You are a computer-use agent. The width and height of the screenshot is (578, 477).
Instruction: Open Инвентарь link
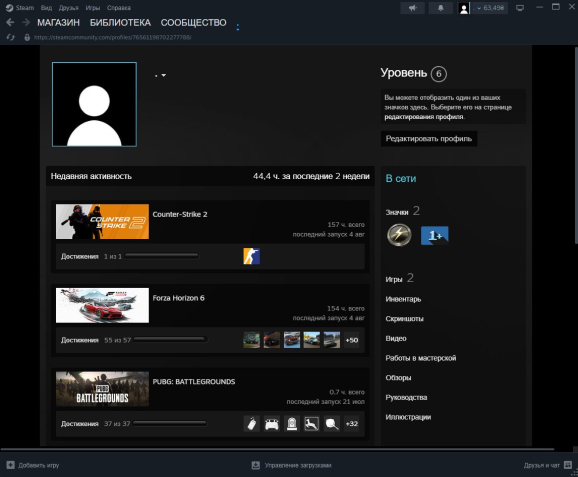[x=403, y=299]
